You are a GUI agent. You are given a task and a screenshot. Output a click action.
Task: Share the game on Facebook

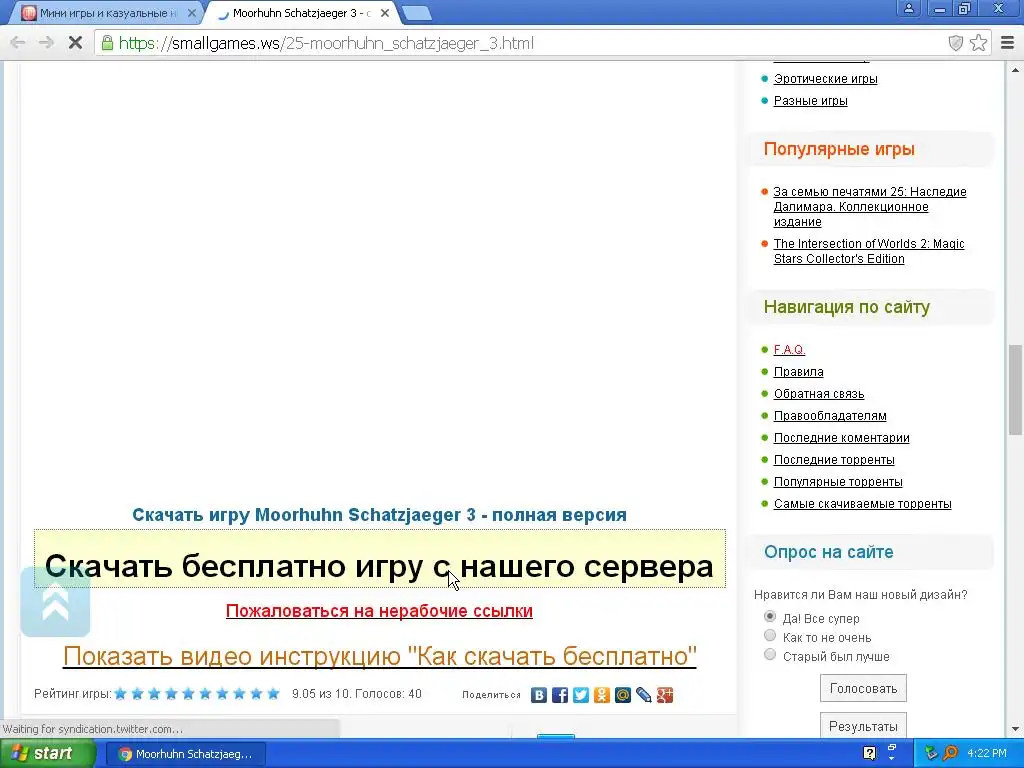(x=560, y=695)
